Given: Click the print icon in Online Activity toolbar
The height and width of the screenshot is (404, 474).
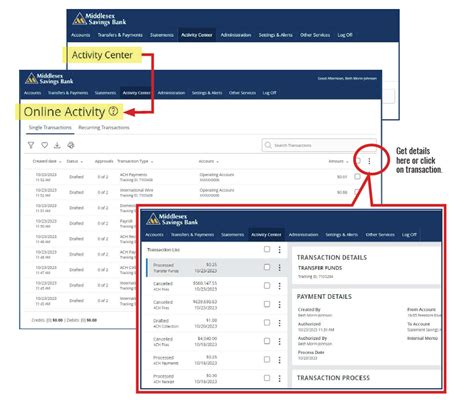Looking at the screenshot, I should [71, 145].
